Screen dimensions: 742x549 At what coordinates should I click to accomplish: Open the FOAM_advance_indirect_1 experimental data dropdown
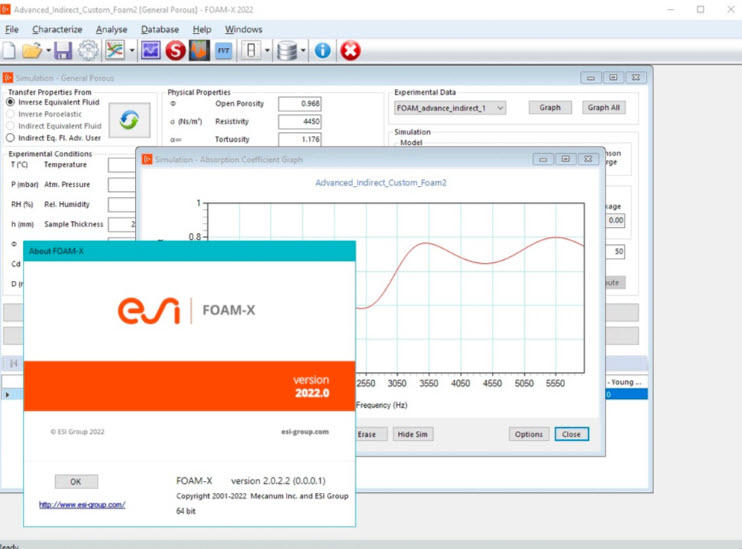coord(449,108)
